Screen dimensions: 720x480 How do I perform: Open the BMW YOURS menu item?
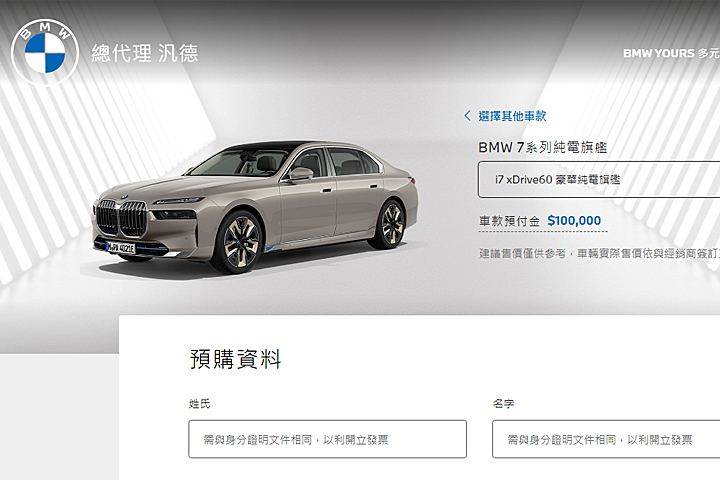coord(671,53)
